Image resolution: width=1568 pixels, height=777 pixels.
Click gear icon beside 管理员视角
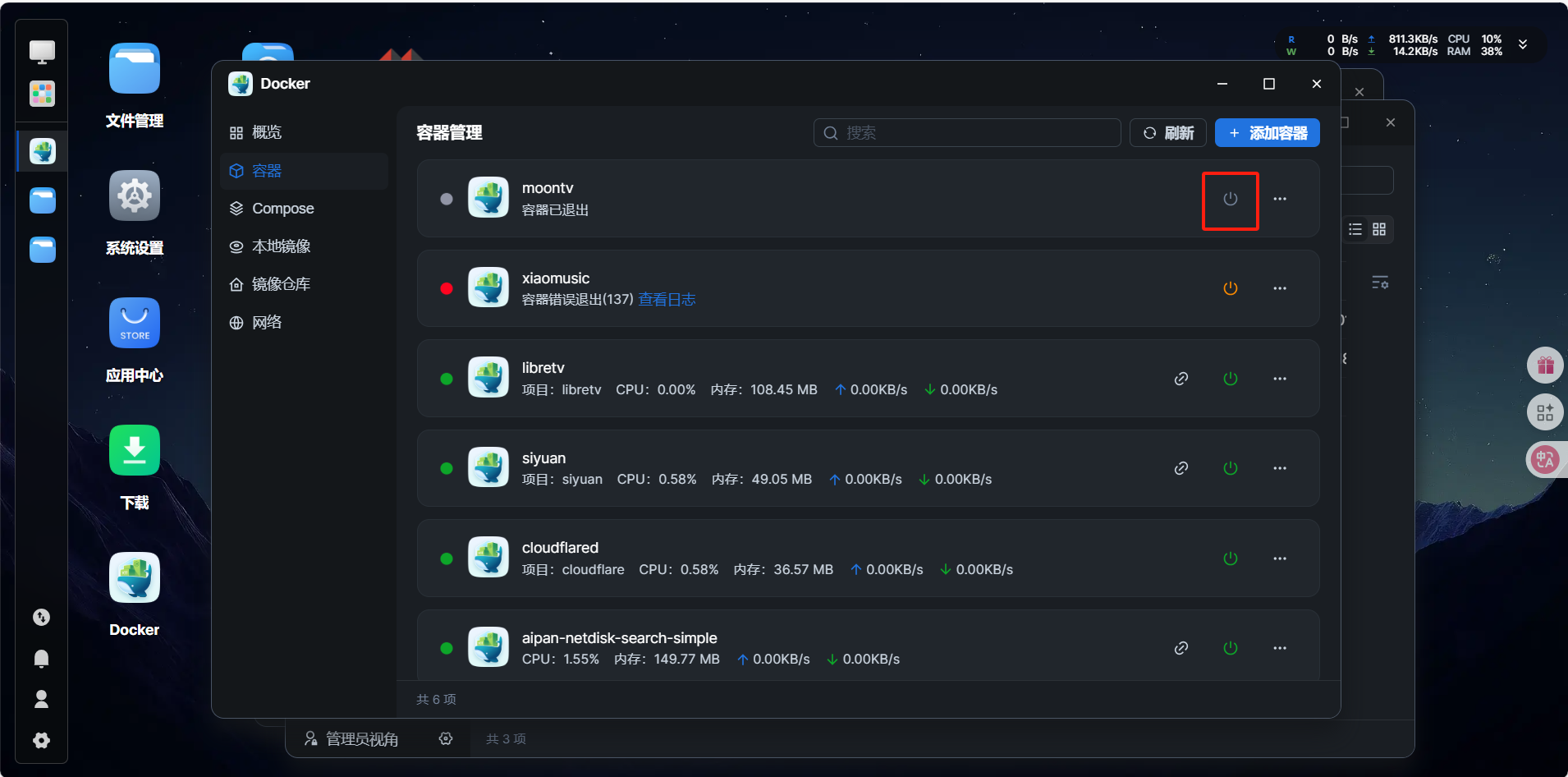click(446, 739)
